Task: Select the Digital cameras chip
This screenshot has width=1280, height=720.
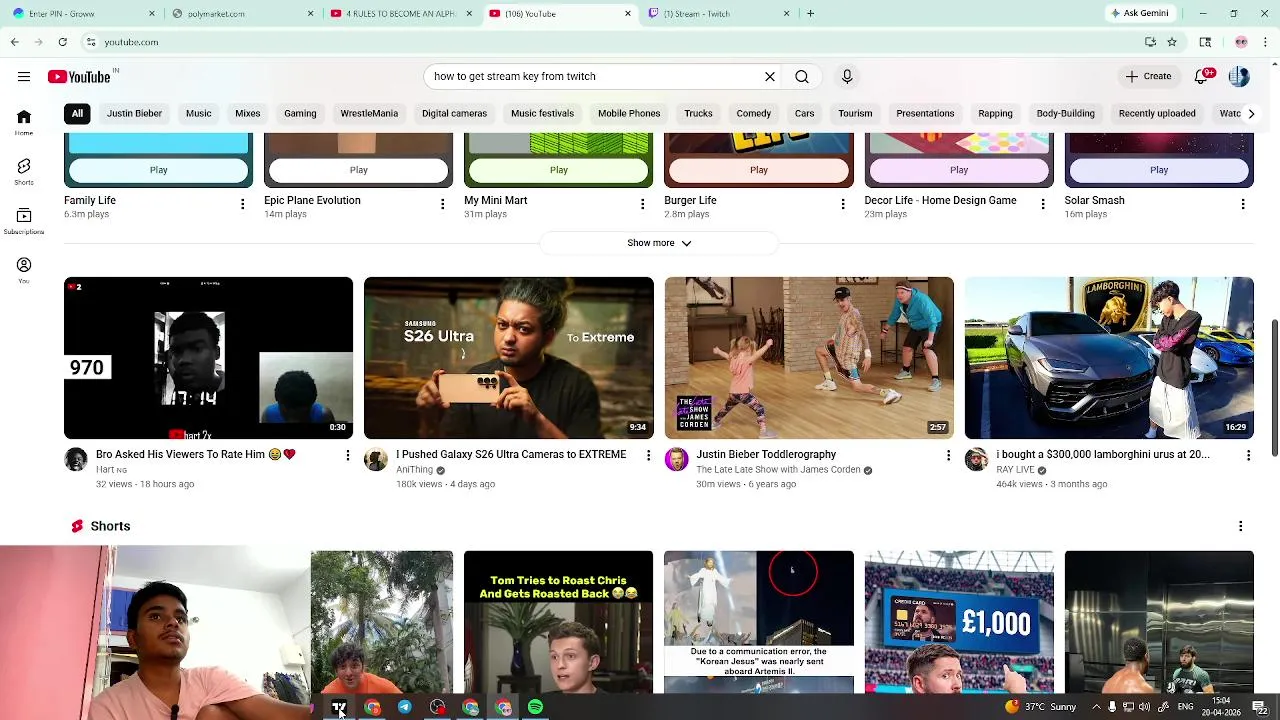Action: click(x=454, y=113)
